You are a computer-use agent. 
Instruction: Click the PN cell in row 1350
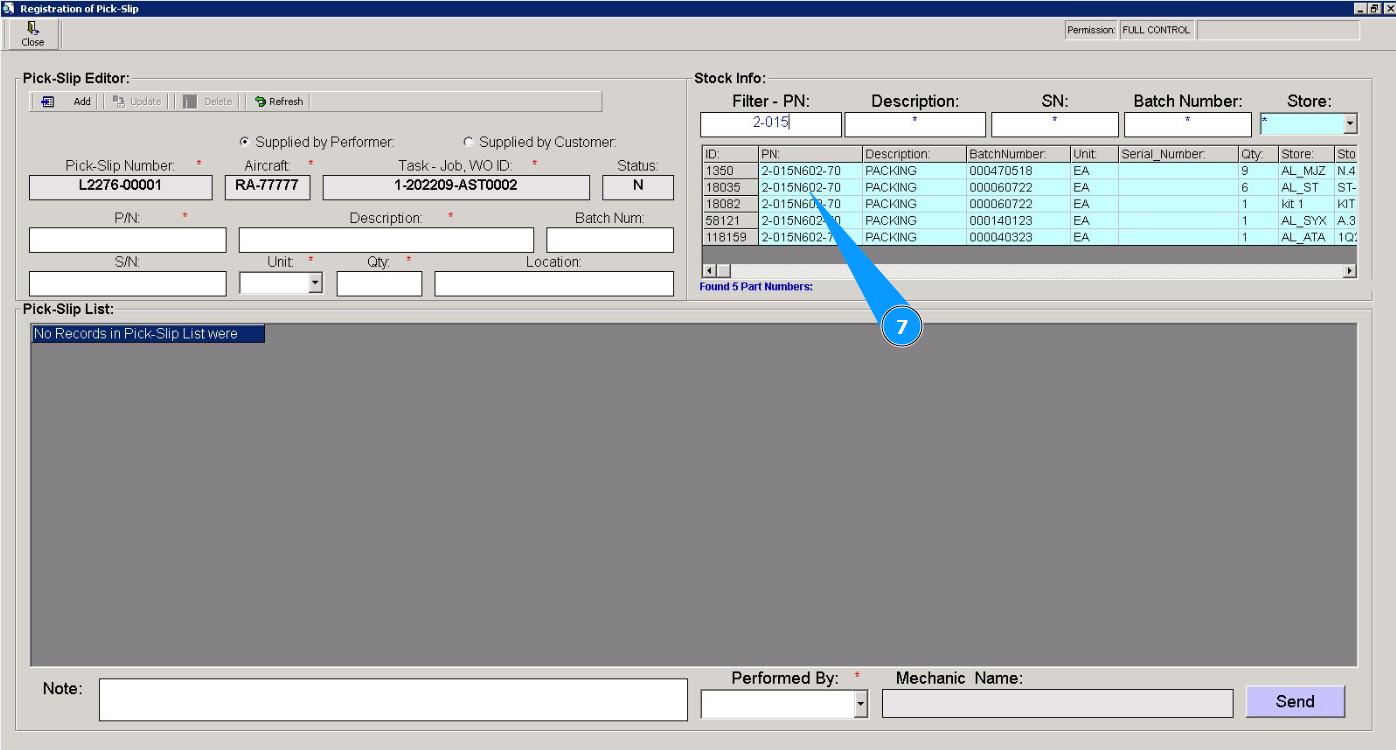point(810,171)
